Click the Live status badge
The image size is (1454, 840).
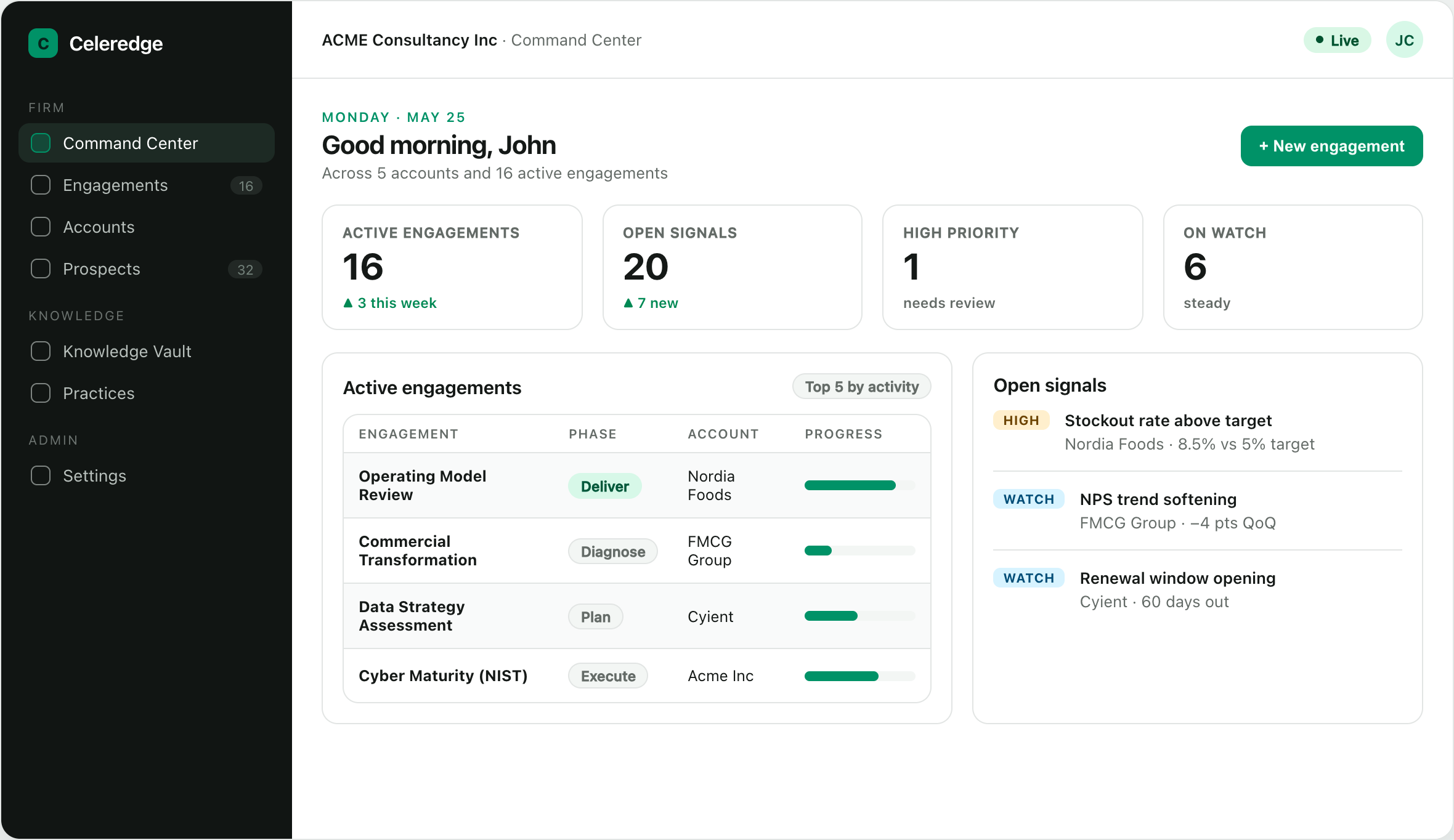point(1337,40)
